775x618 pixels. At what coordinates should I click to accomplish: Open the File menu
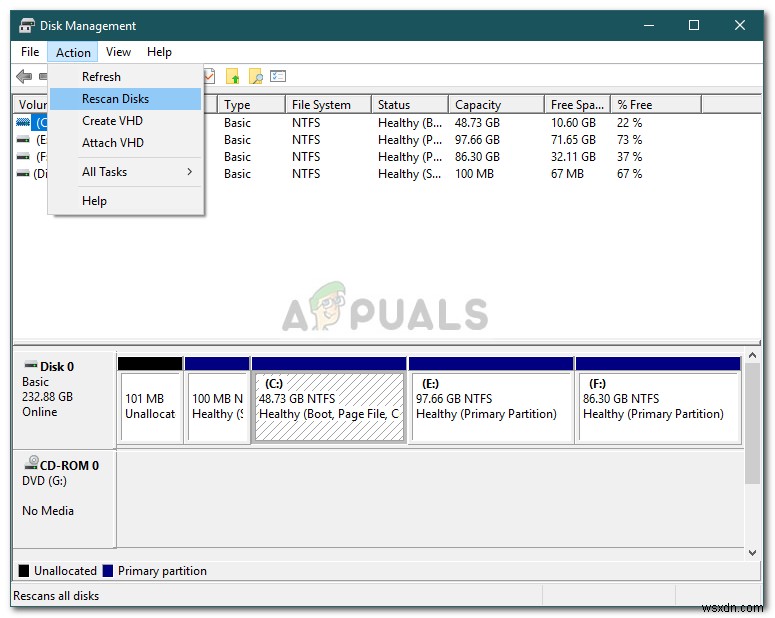pyautogui.click(x=30, y=52)
